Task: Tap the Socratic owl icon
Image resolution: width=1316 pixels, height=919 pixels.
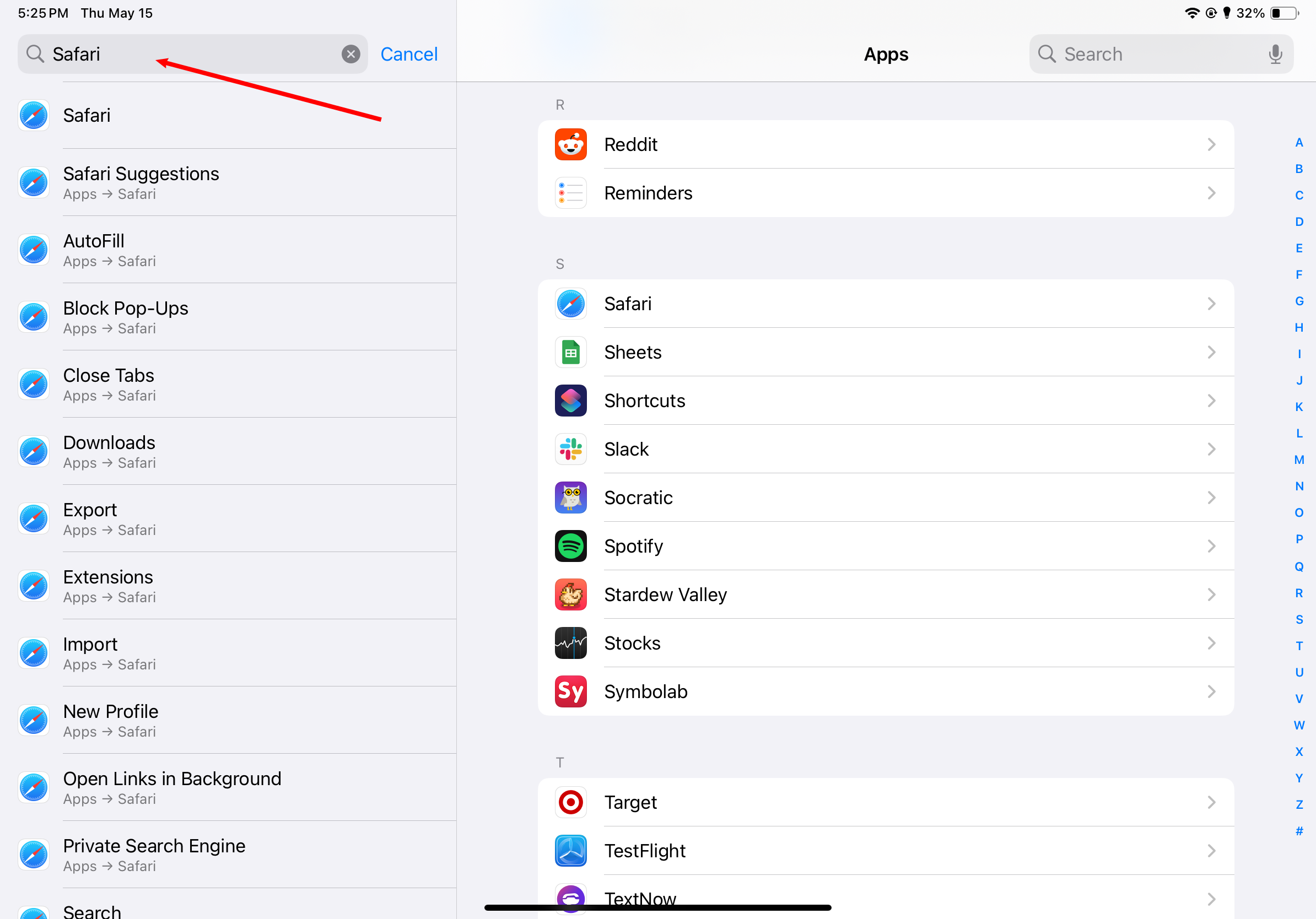Action: tap(570, 498)
